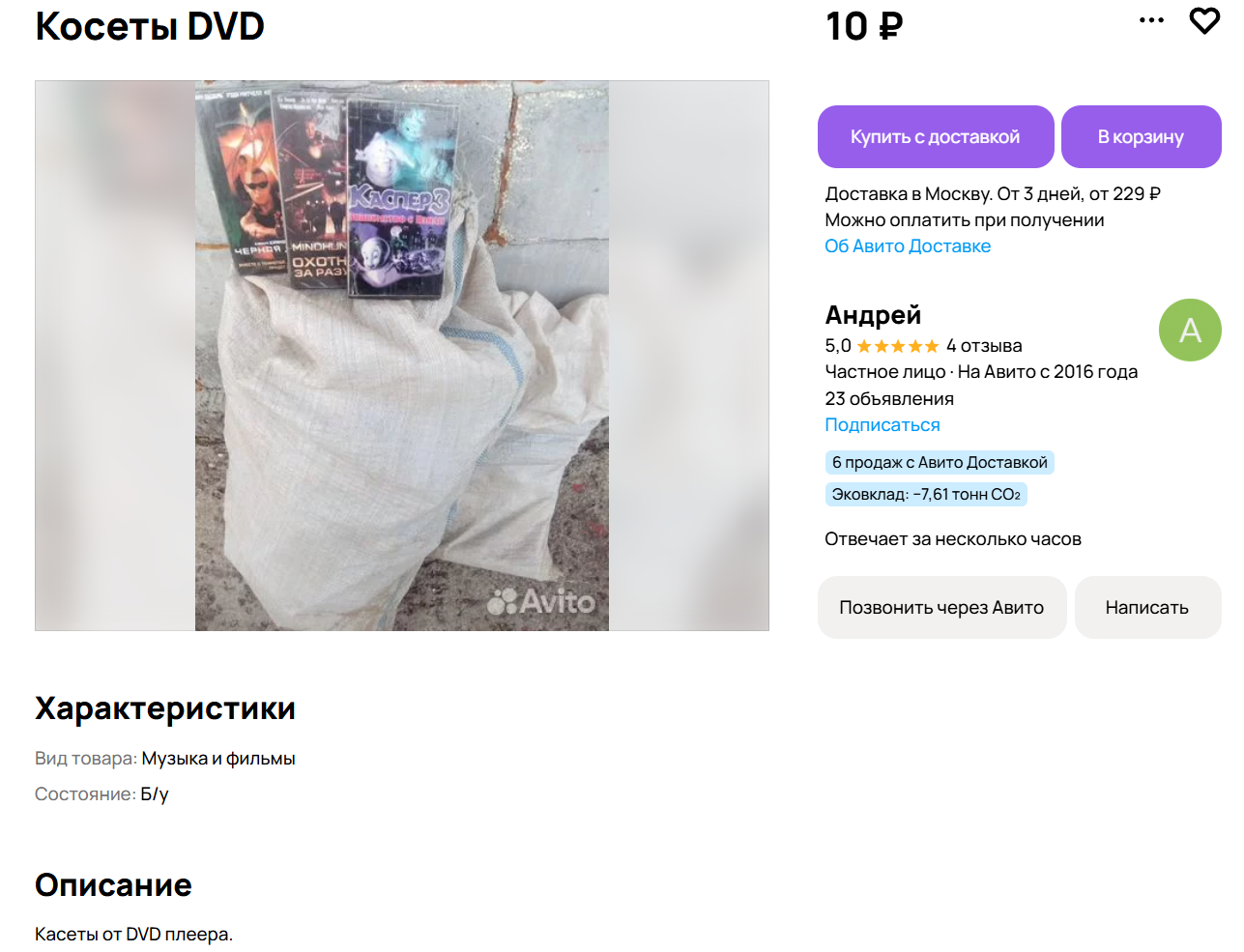Click the Avito watermark logo on photo

(541, 601)
